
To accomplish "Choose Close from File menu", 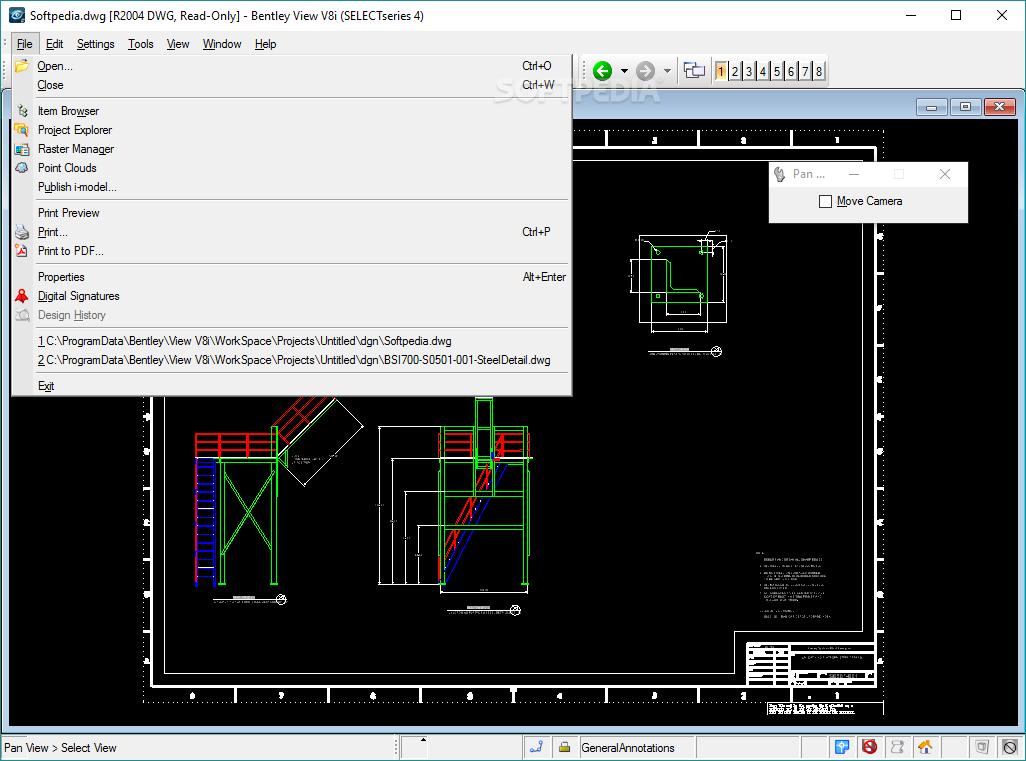I will click(x=292, y=85).
